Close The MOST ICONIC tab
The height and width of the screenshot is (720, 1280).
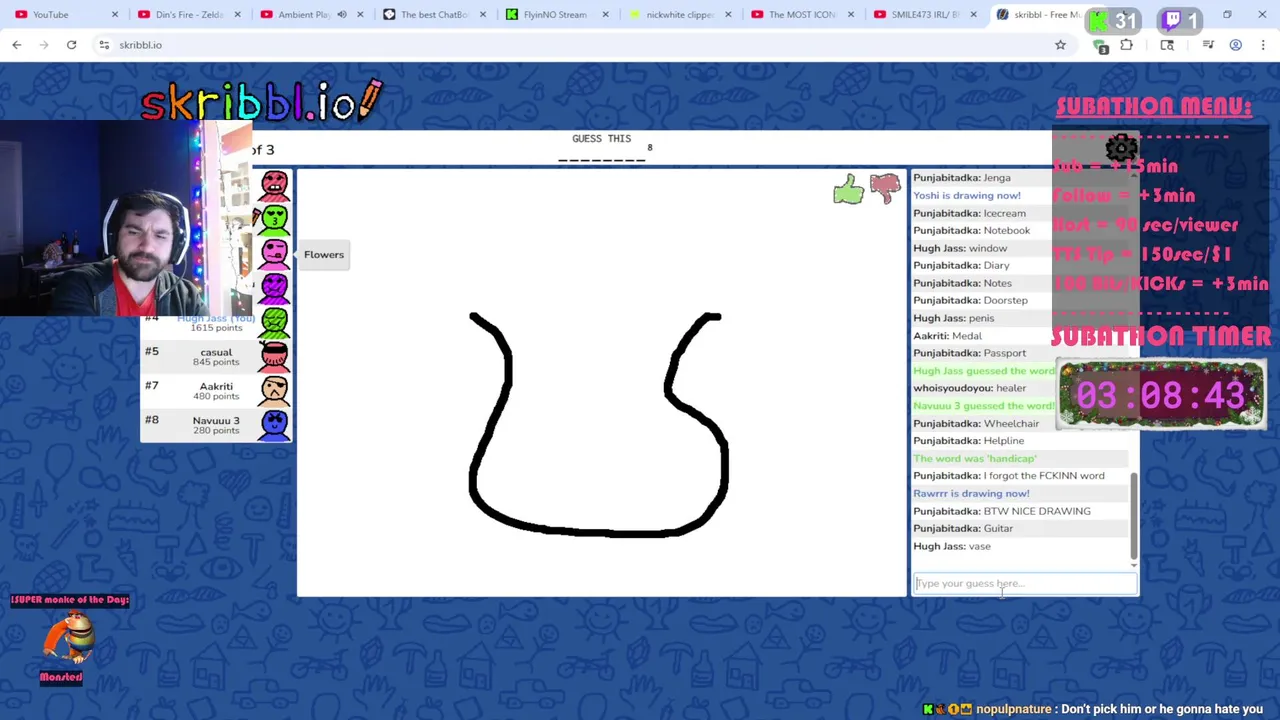(851, 14)
